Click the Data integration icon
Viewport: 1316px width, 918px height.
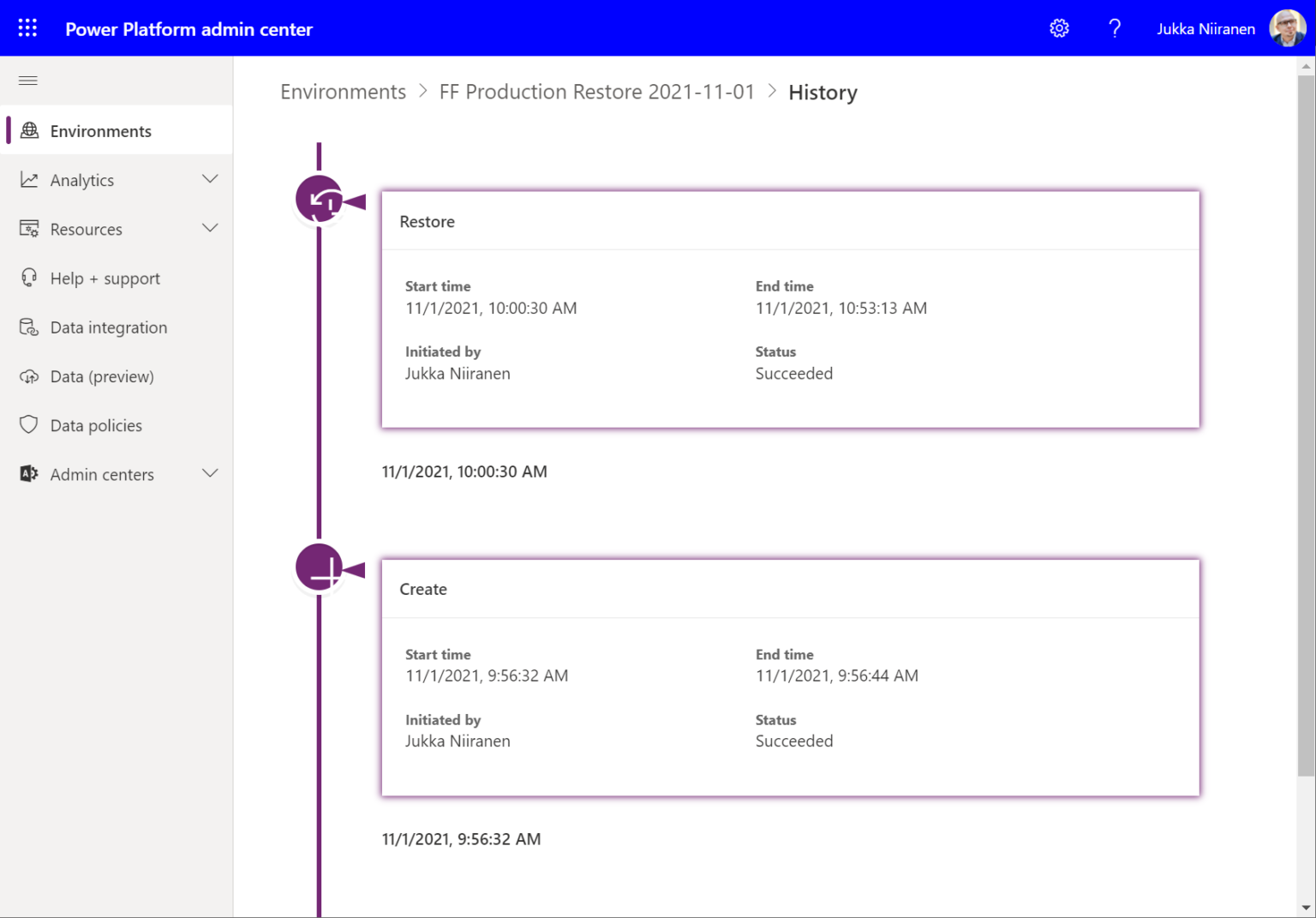click(29, 327)
